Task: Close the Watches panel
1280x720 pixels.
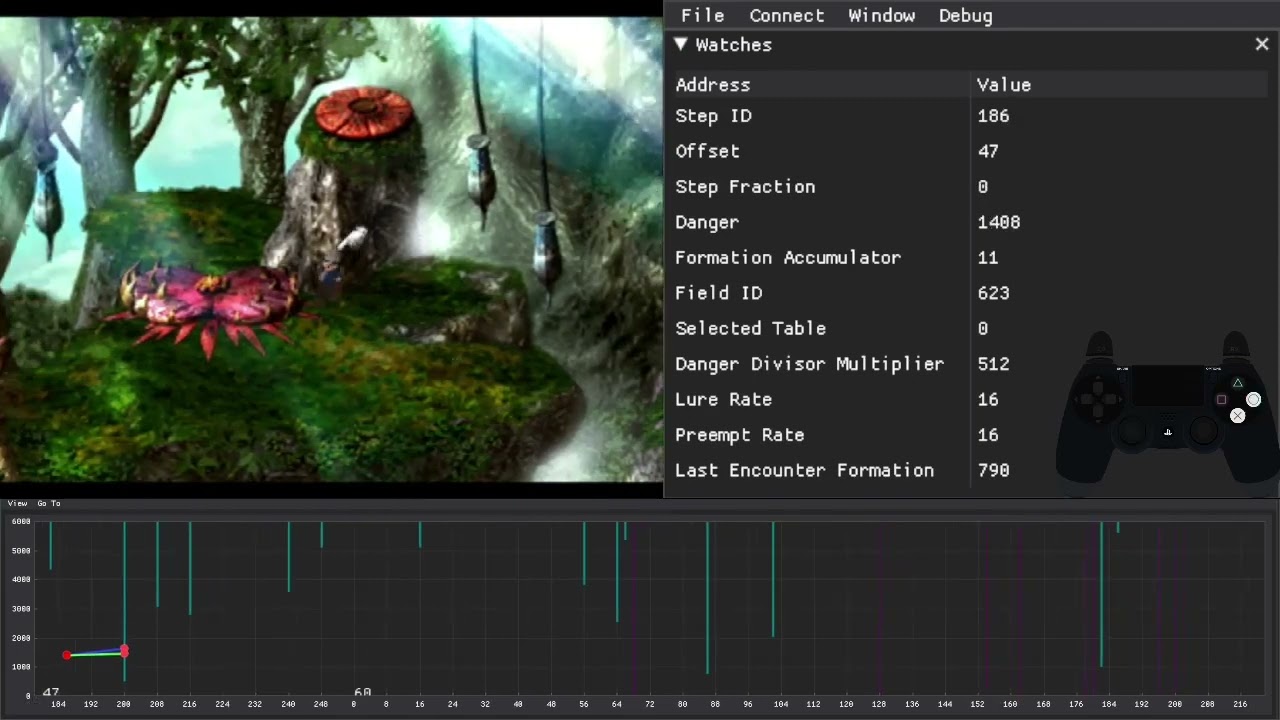Action: tap(1262, 44)
